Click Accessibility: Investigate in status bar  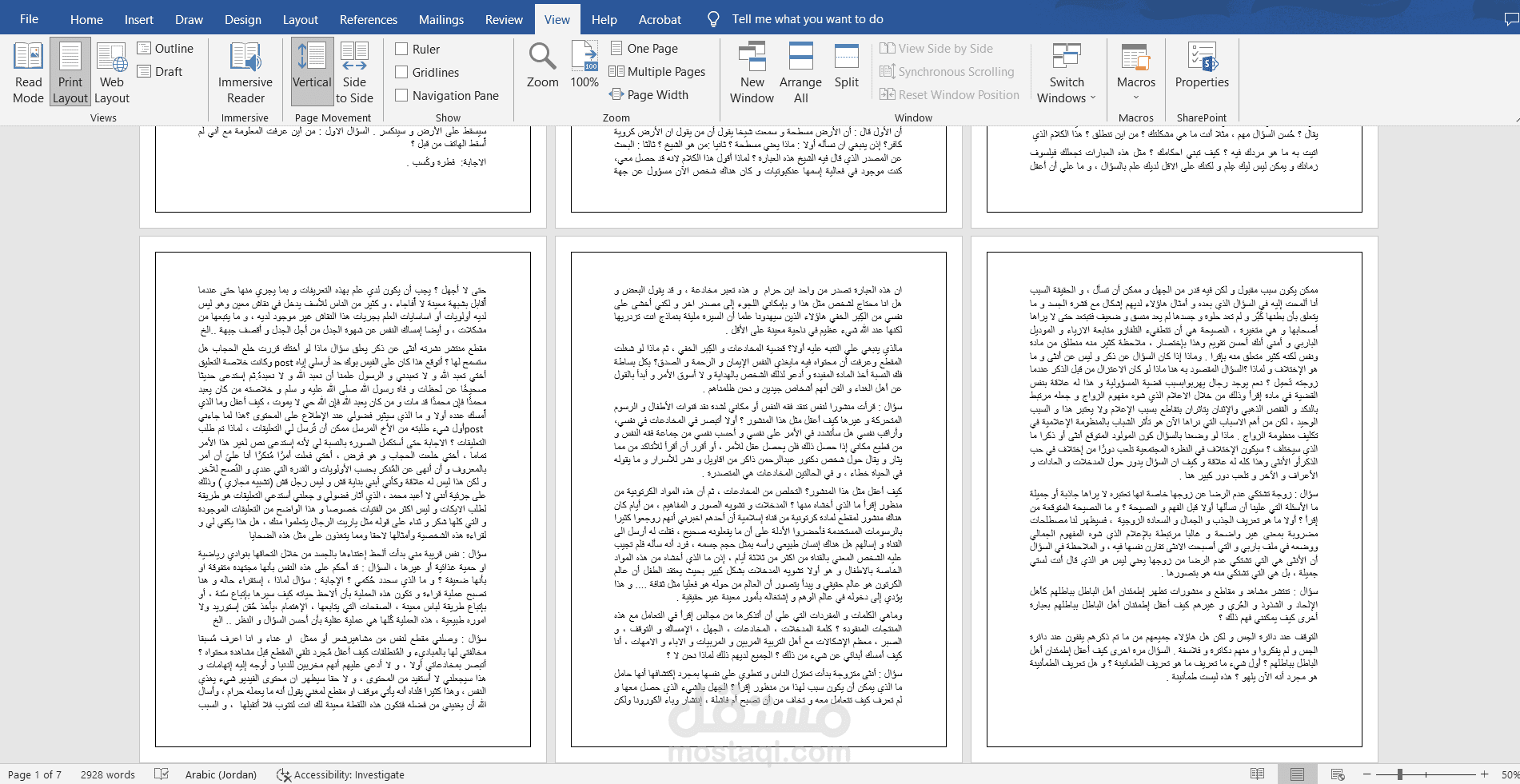[341, 774]
